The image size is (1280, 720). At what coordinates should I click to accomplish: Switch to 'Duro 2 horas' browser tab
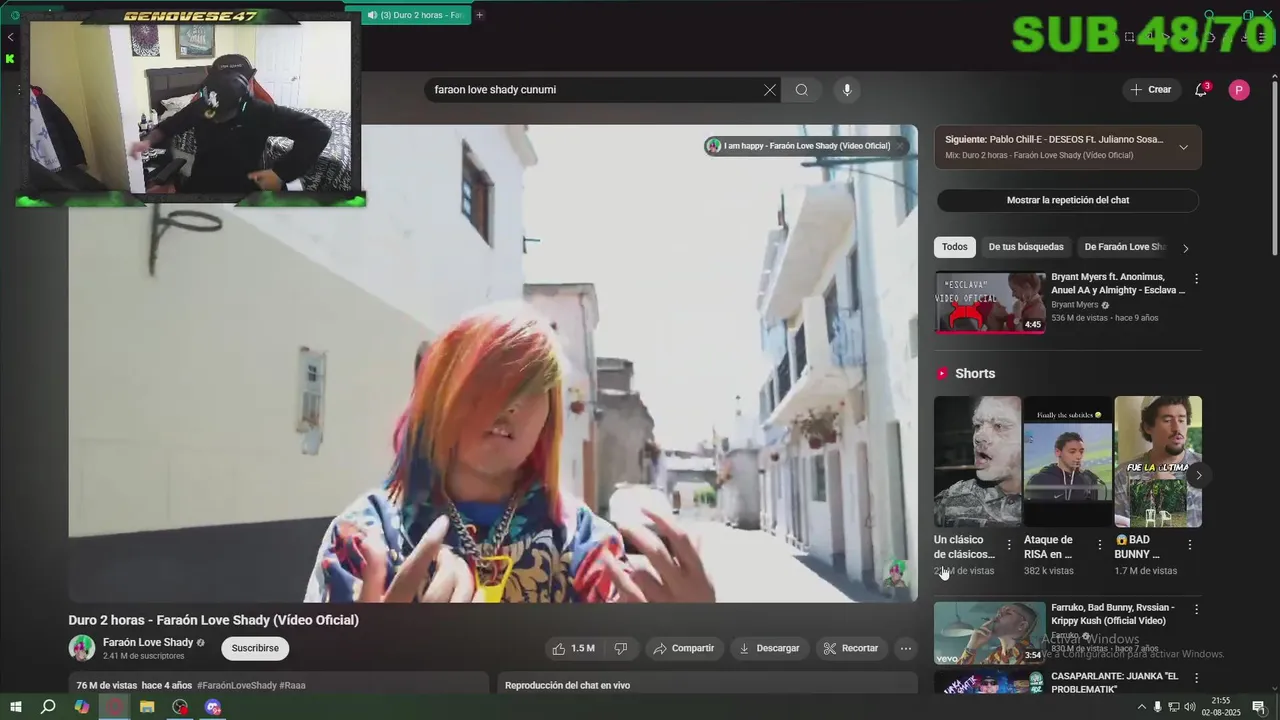(x=415, y=15)
